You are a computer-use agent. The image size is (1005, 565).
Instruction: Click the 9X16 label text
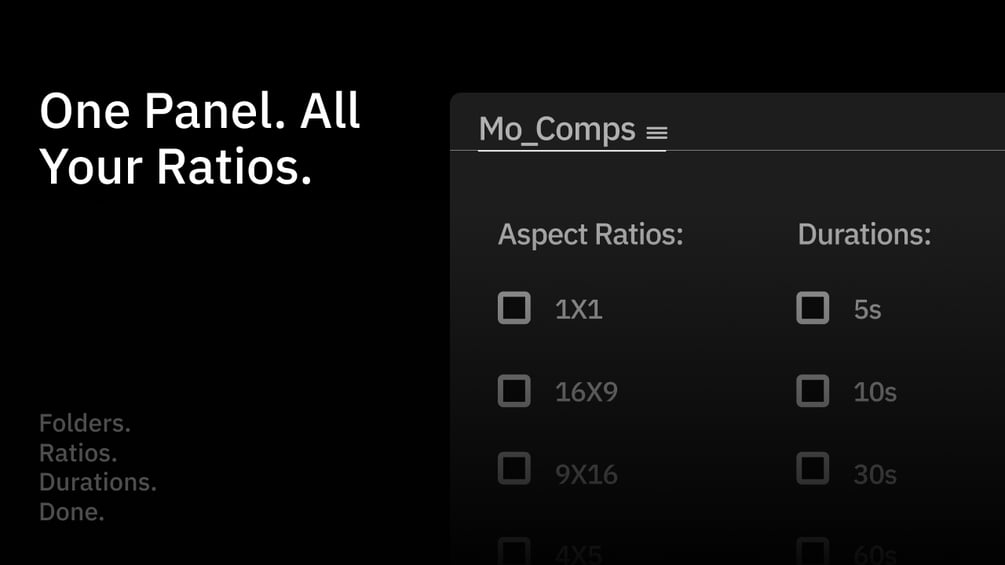click(x=586, y=474)
